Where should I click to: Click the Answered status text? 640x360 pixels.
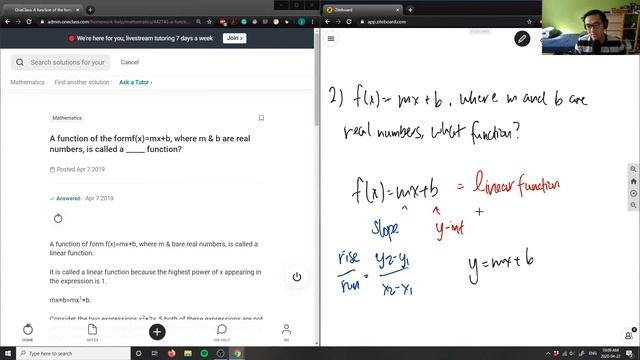coord(68,198)
